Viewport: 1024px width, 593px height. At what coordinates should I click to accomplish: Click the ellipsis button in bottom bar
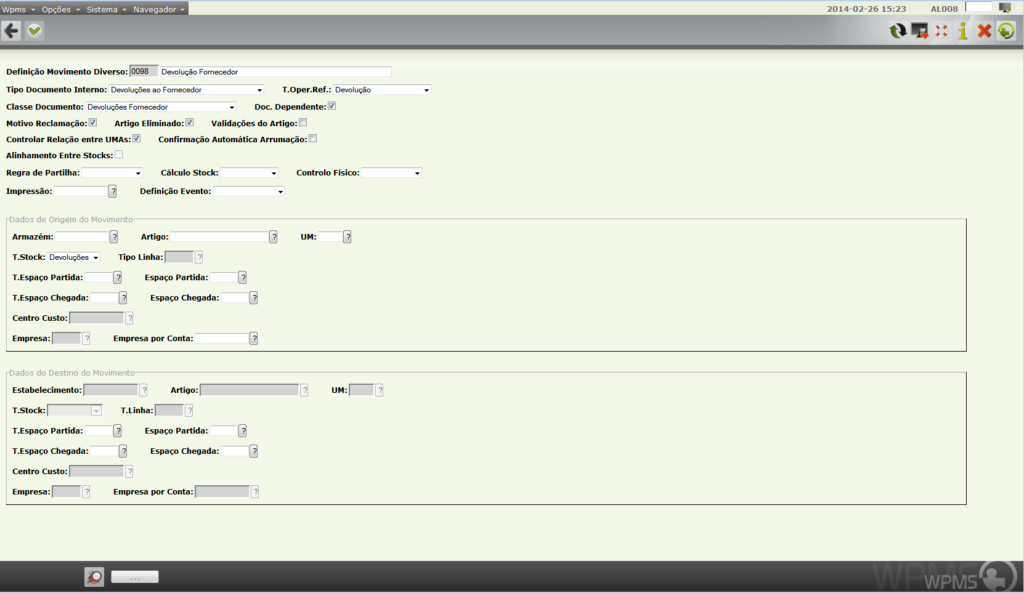(x=135, y=577)
